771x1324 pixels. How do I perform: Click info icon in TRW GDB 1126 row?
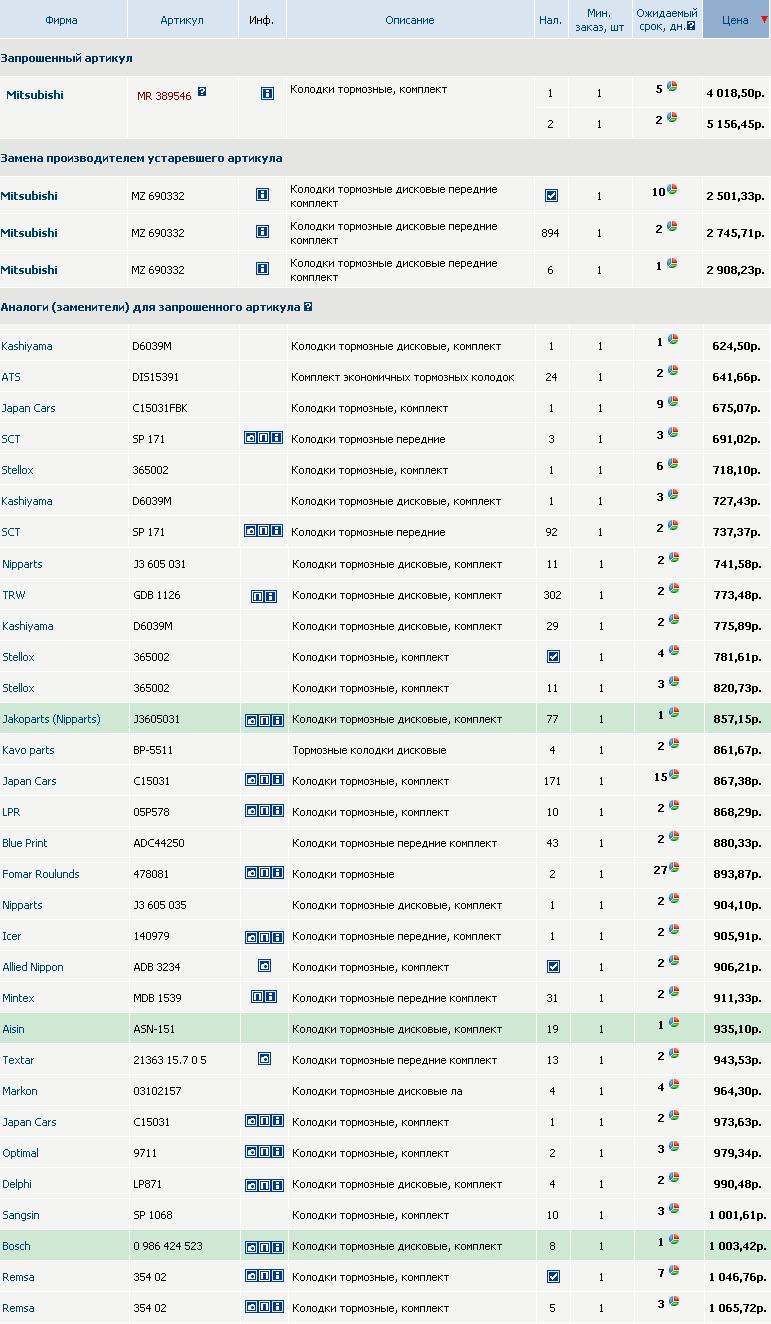click(x=270, y=596)
